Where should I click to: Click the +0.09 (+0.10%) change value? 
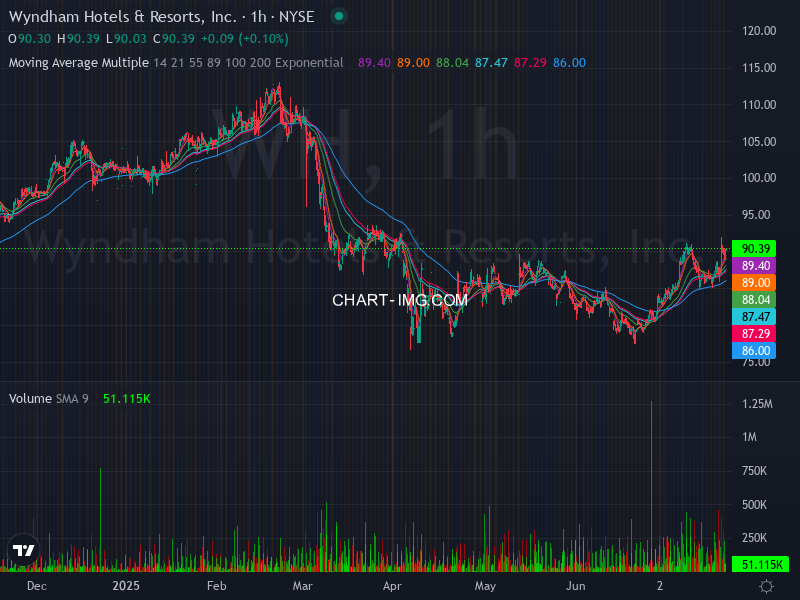click(245, 39)
